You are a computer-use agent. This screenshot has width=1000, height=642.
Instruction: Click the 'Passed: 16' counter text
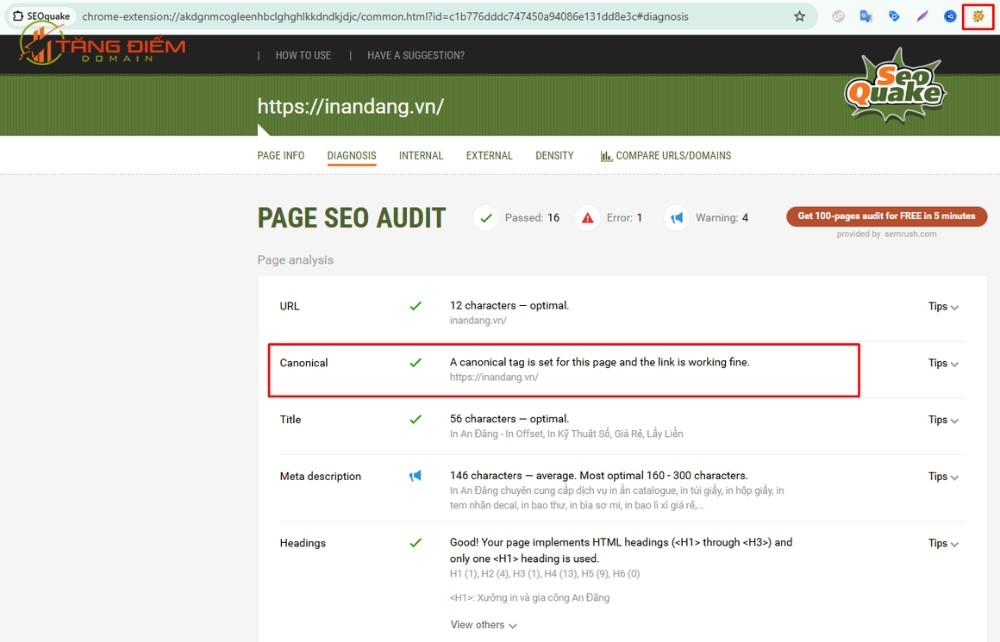[x=532, y=218]
